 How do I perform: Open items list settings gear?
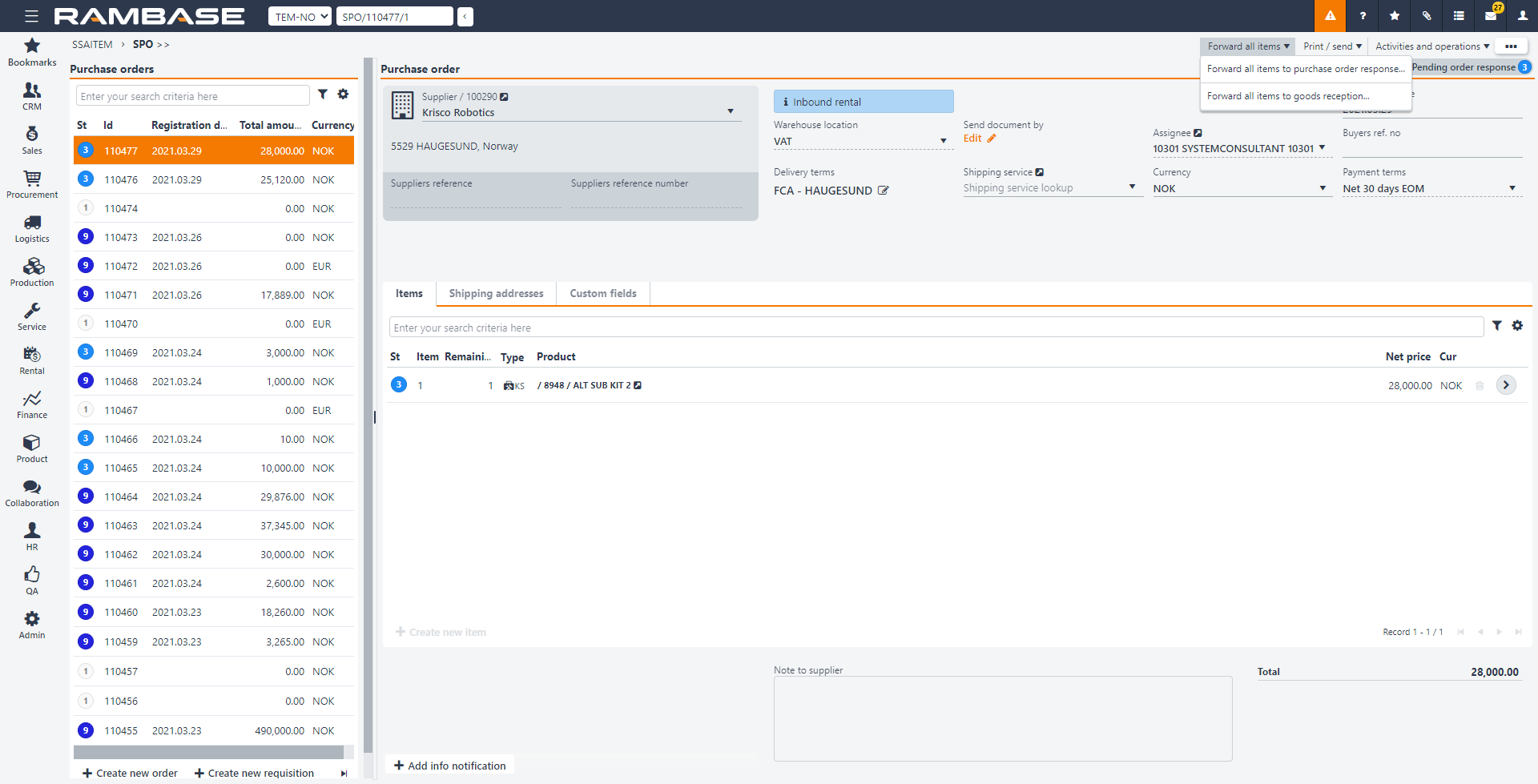(1517, 326)
